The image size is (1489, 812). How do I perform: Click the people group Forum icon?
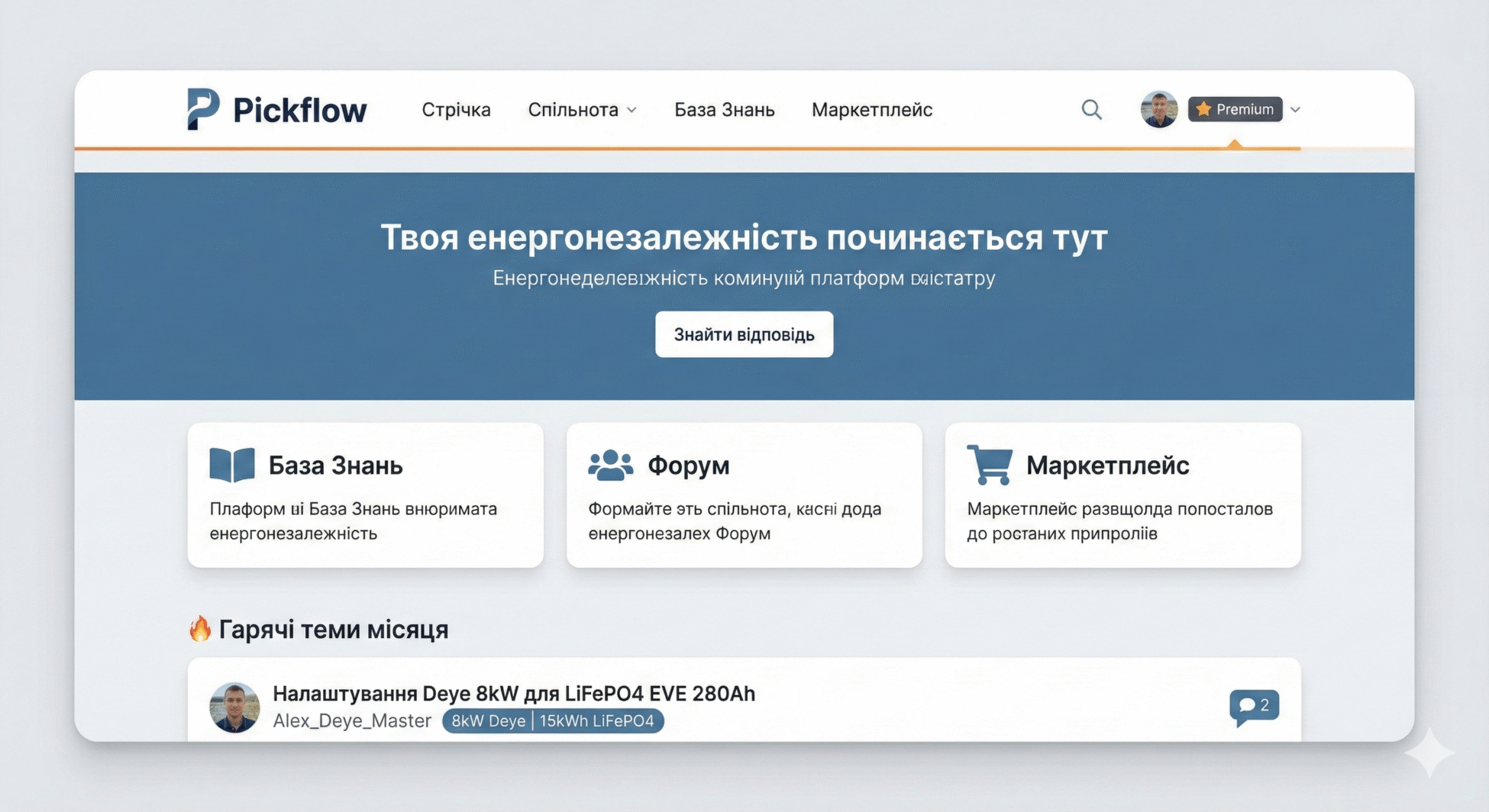(x=610, y=465)
